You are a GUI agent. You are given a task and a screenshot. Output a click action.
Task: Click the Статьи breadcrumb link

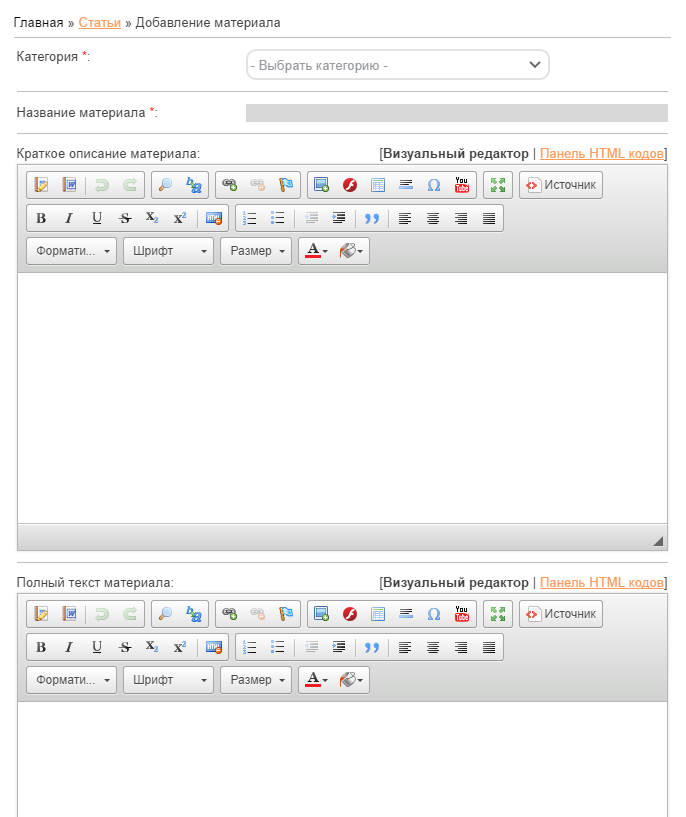point(100,22)
